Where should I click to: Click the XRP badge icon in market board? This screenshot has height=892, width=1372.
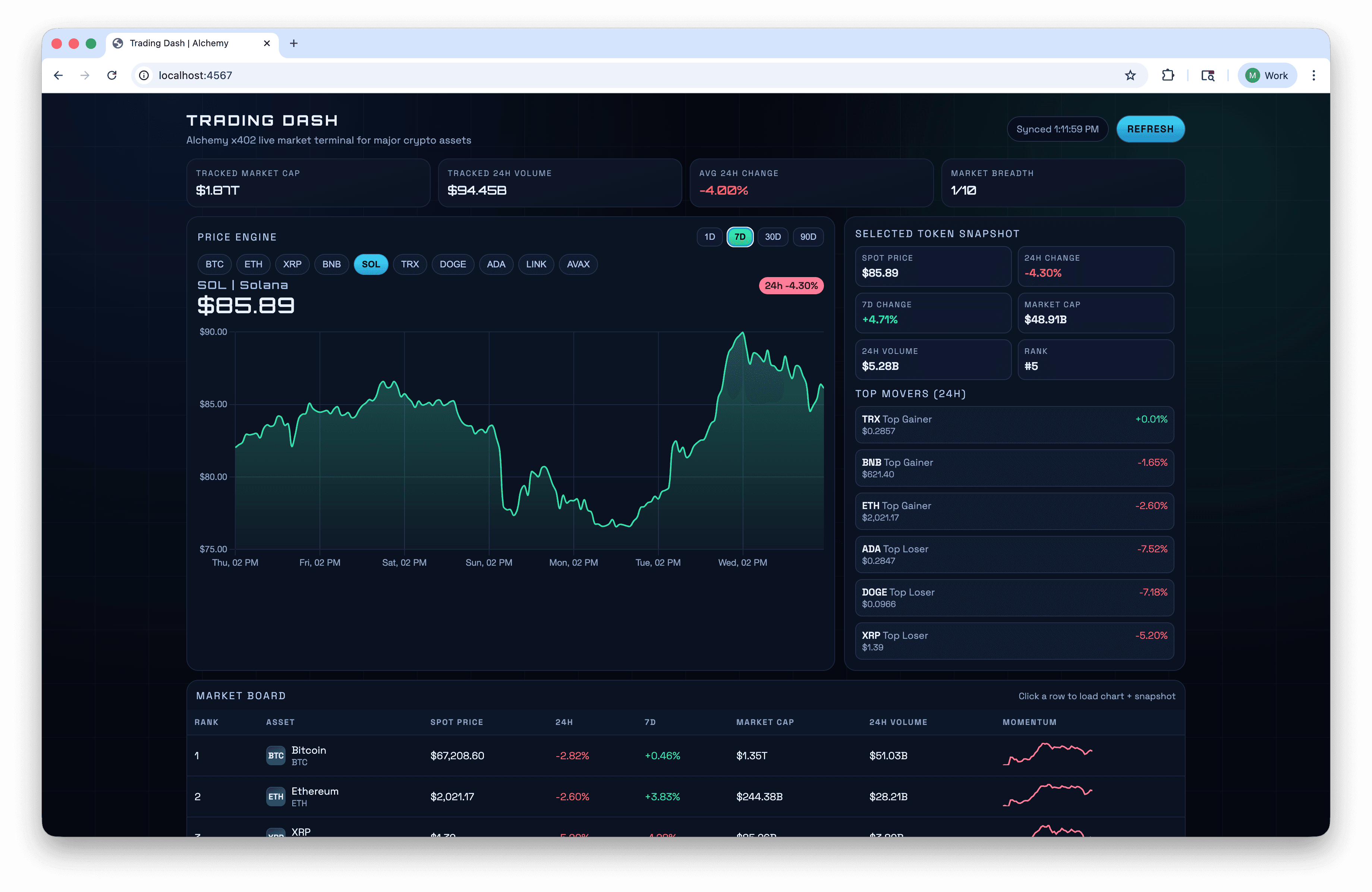click(276, 833)
